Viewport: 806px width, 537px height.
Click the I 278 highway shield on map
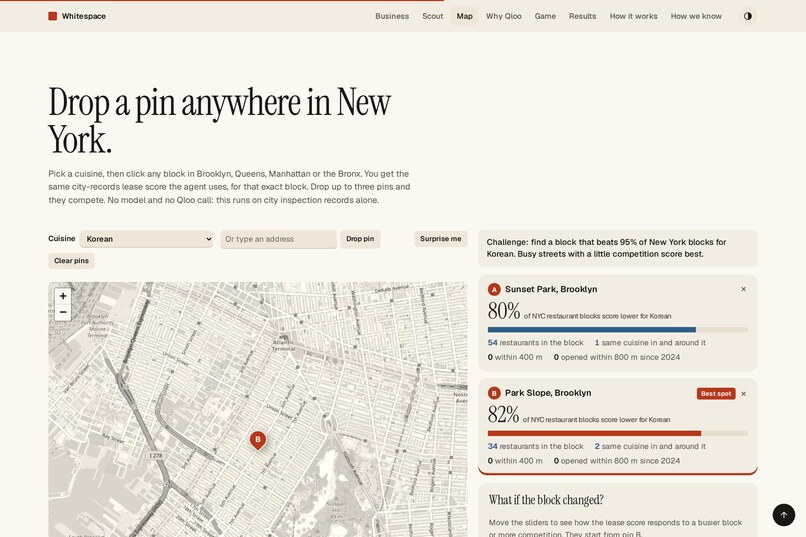(156, 456)
